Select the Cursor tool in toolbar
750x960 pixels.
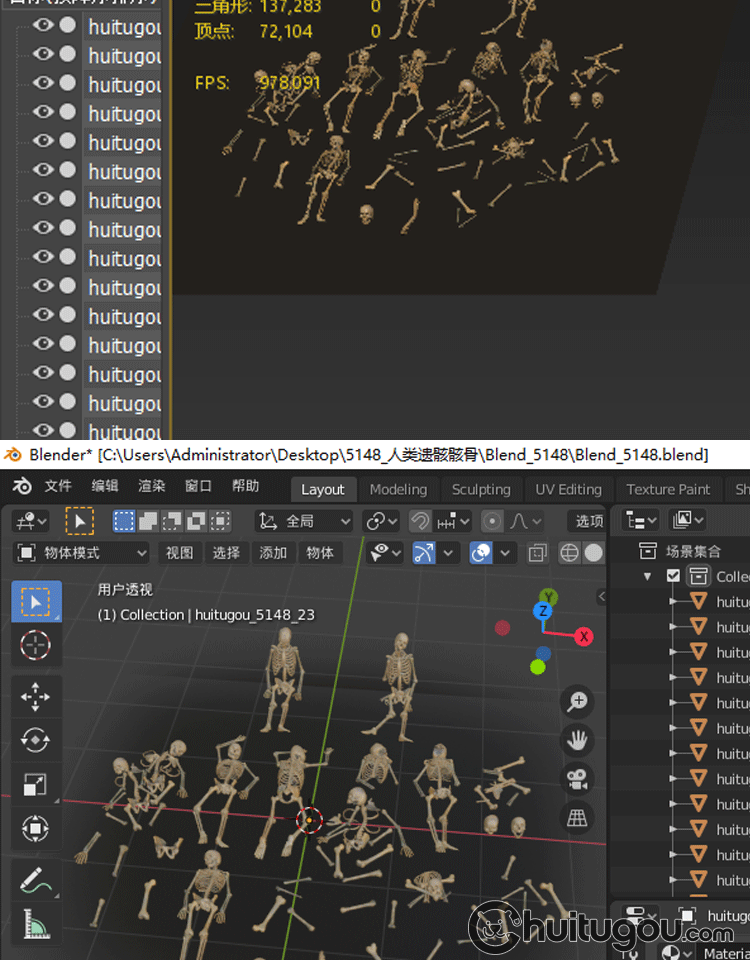point(35,646)
